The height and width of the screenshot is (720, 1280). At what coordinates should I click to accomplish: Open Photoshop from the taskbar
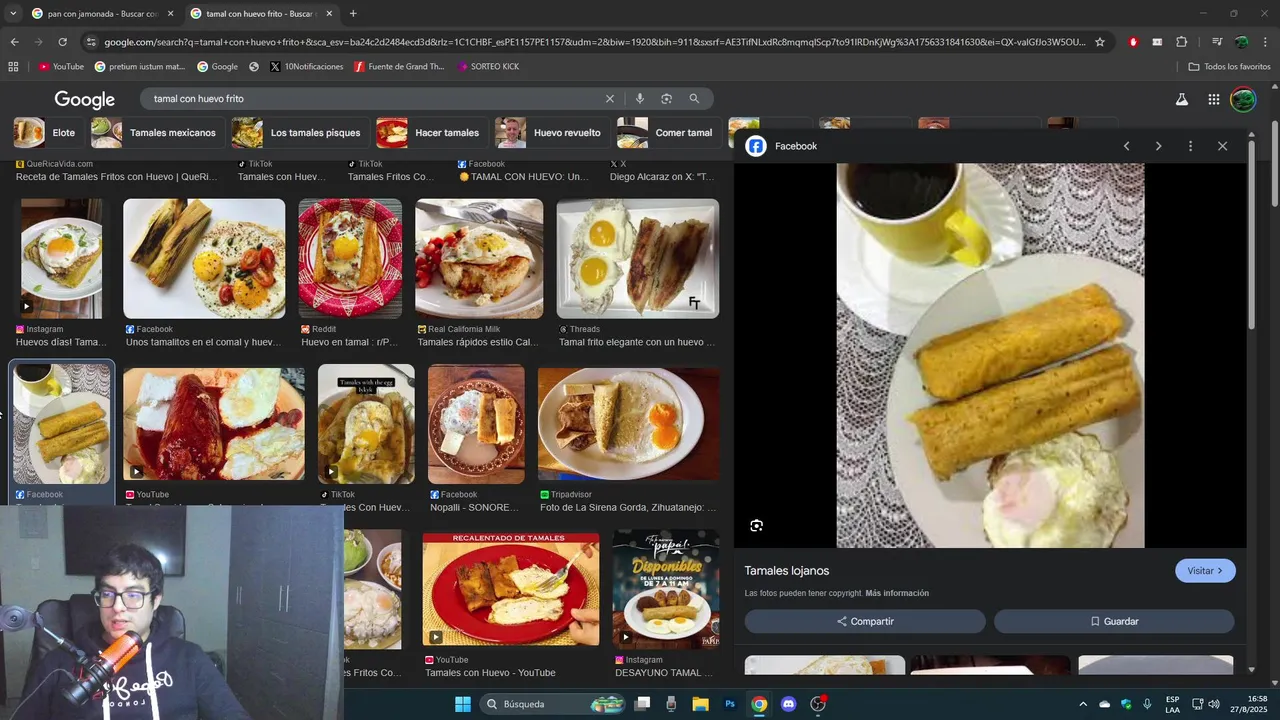pyautogui.click(x=730, y=704)
